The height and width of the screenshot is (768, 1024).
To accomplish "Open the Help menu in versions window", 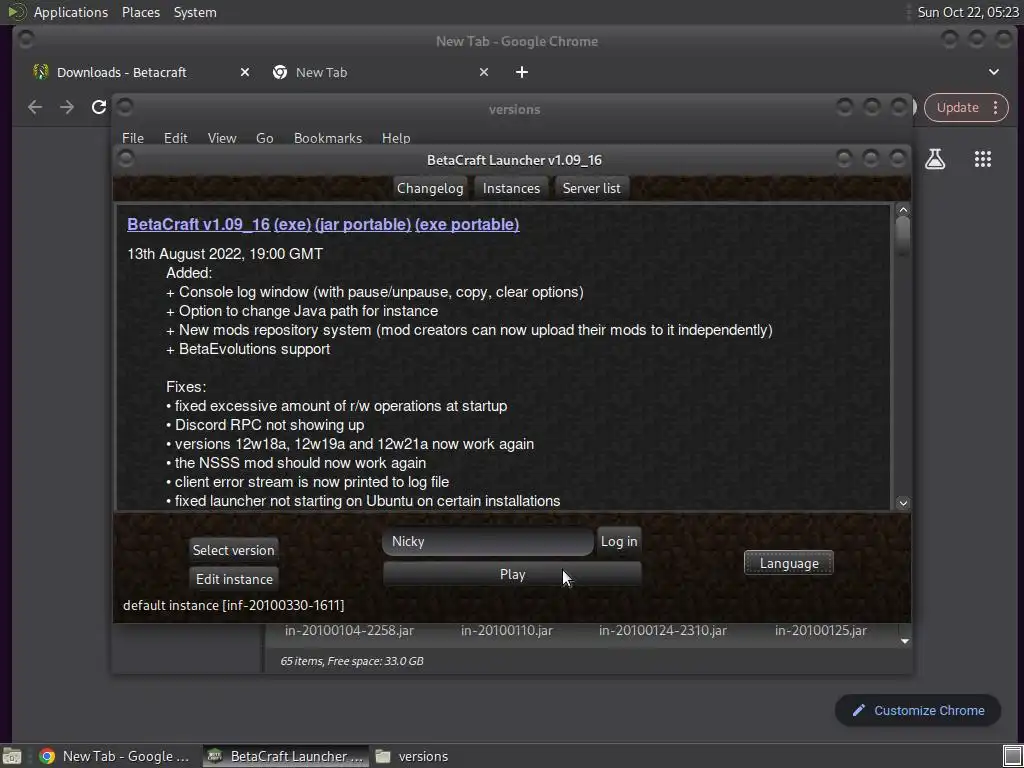I will [x=396, y=138].
